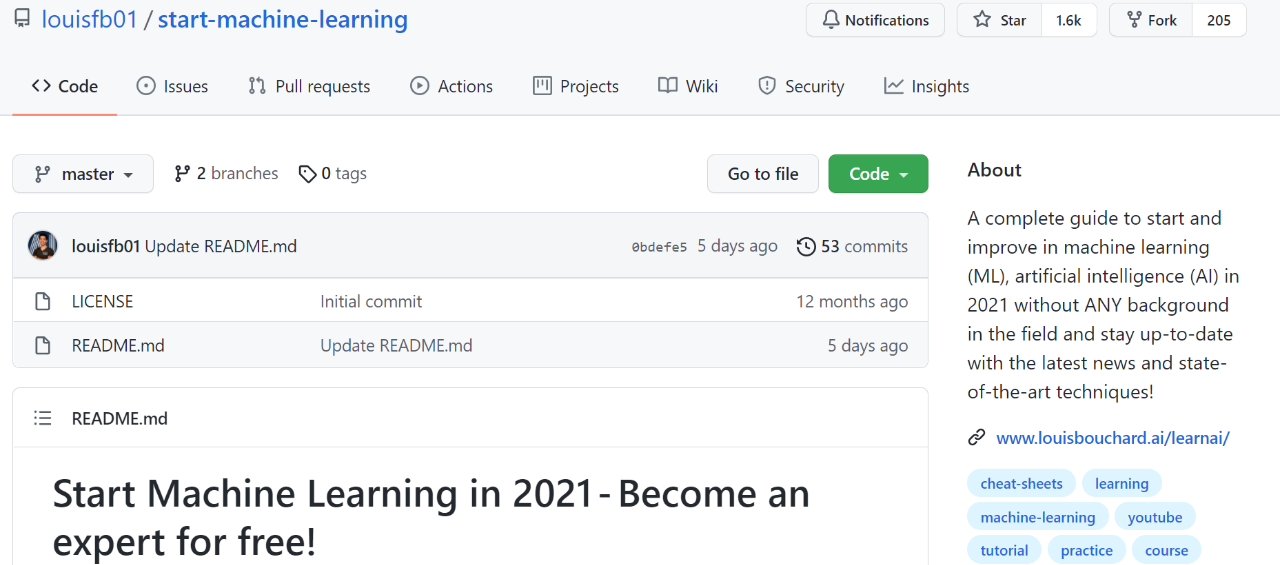Screen dimensions: 1280x565
Task: Click the README.md file icon in list
Action: pos(43,346)
